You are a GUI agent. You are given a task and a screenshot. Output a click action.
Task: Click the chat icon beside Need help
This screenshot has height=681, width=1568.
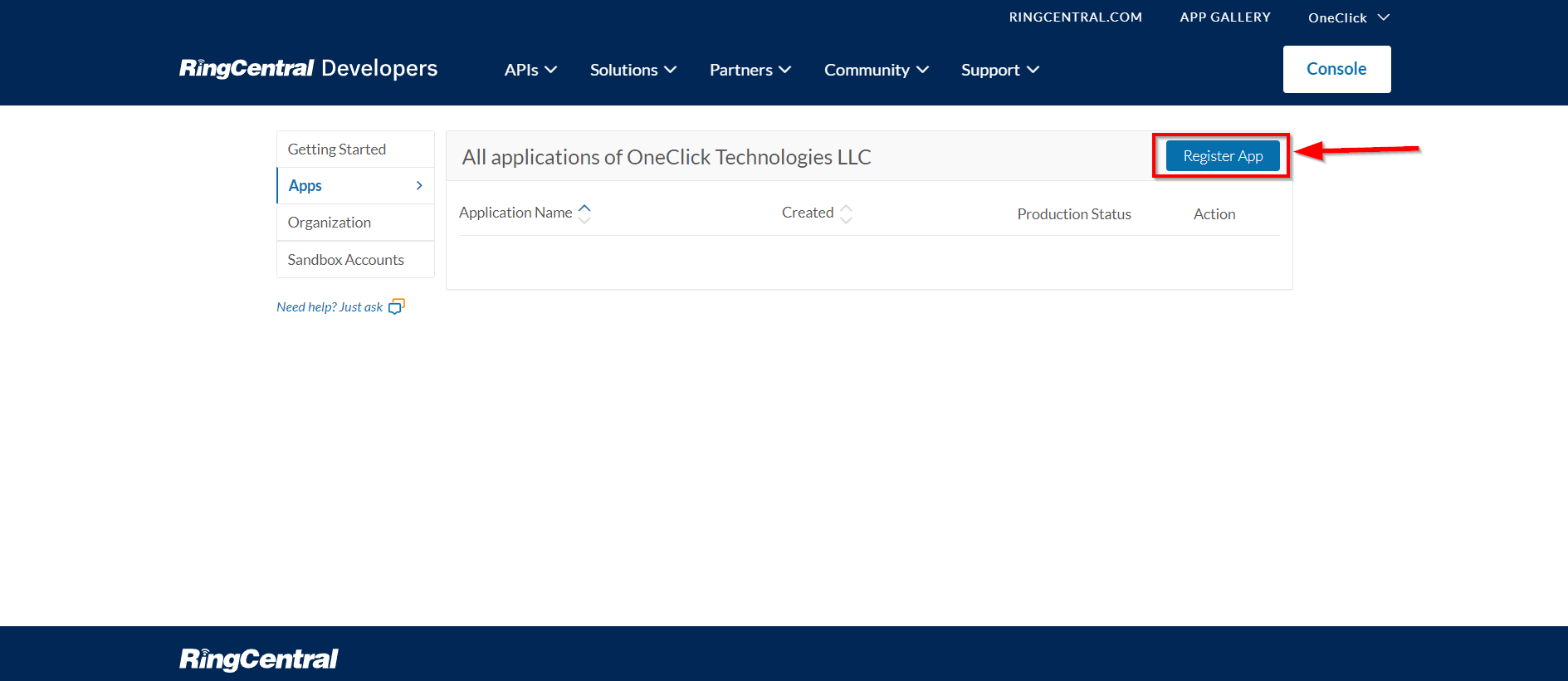tap(397, 307)
